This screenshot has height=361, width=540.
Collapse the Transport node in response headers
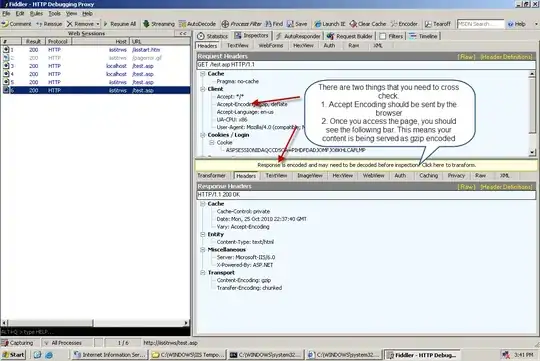pyautogui.click(x=203, y=272)
